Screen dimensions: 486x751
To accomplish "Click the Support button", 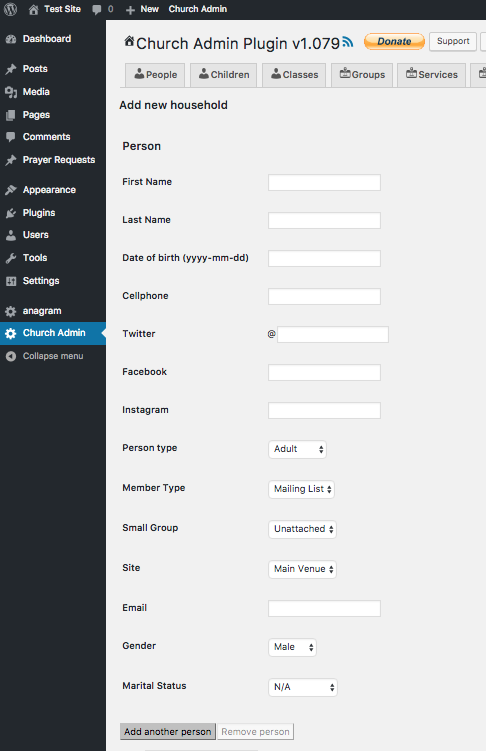I will point(453,41).
